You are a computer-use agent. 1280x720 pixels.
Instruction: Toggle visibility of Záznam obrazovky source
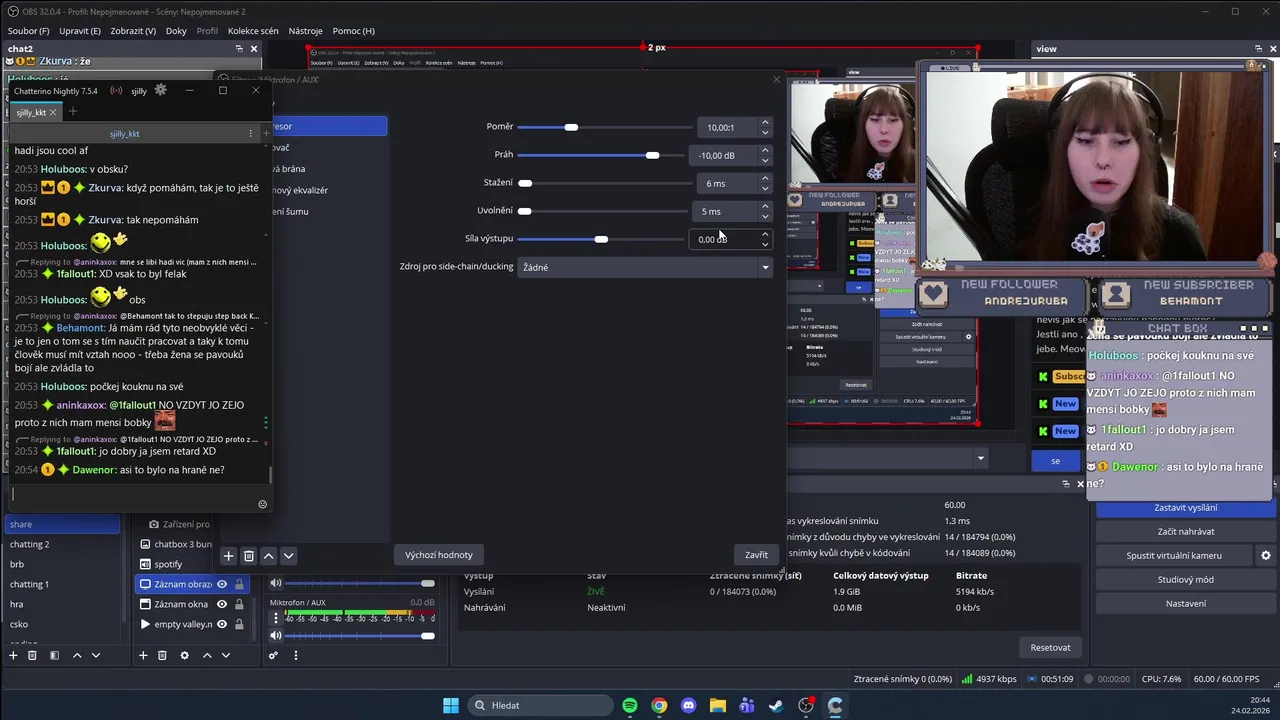(222, 584)
